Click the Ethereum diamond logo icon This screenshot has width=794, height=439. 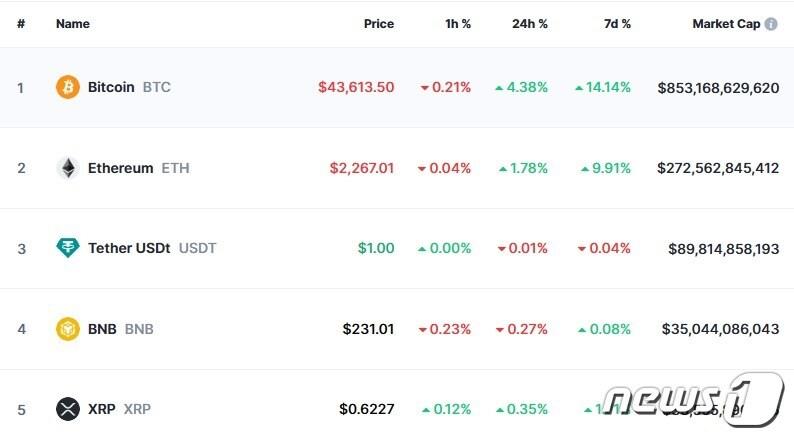67,168
